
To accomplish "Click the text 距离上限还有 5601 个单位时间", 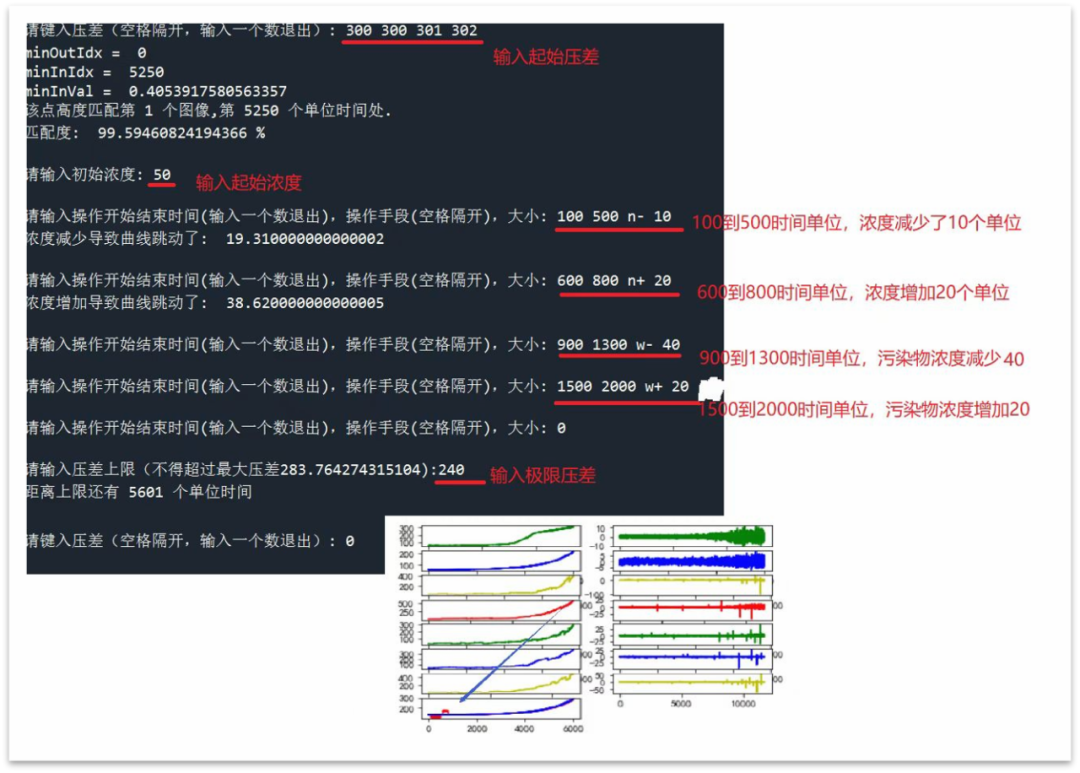I will [140, 492].
